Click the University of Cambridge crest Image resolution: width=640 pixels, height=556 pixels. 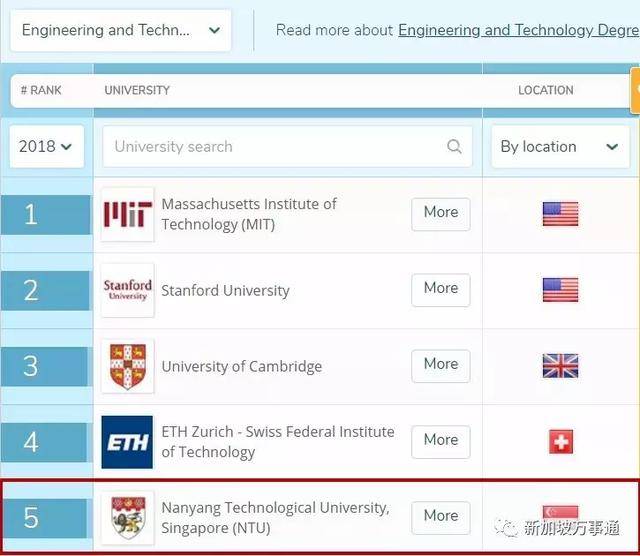pyautogui.click(x=128, y=366)
